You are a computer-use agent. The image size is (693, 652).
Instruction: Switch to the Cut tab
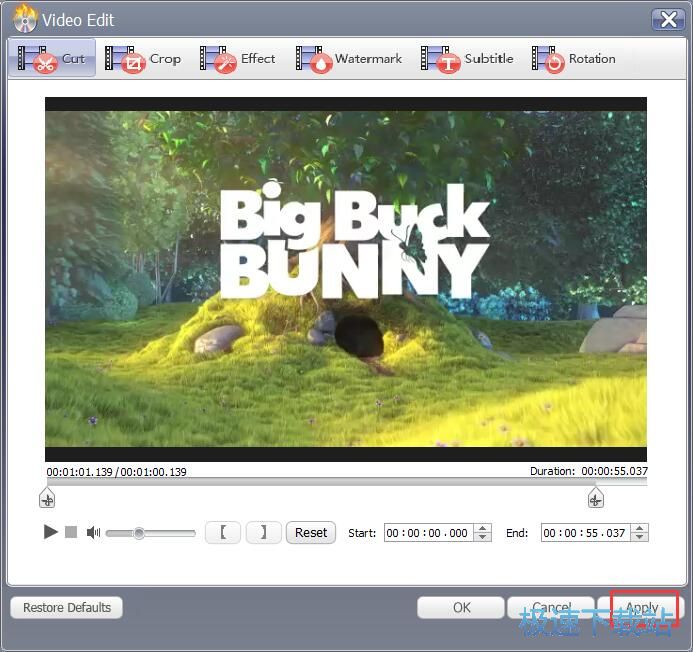52,58
